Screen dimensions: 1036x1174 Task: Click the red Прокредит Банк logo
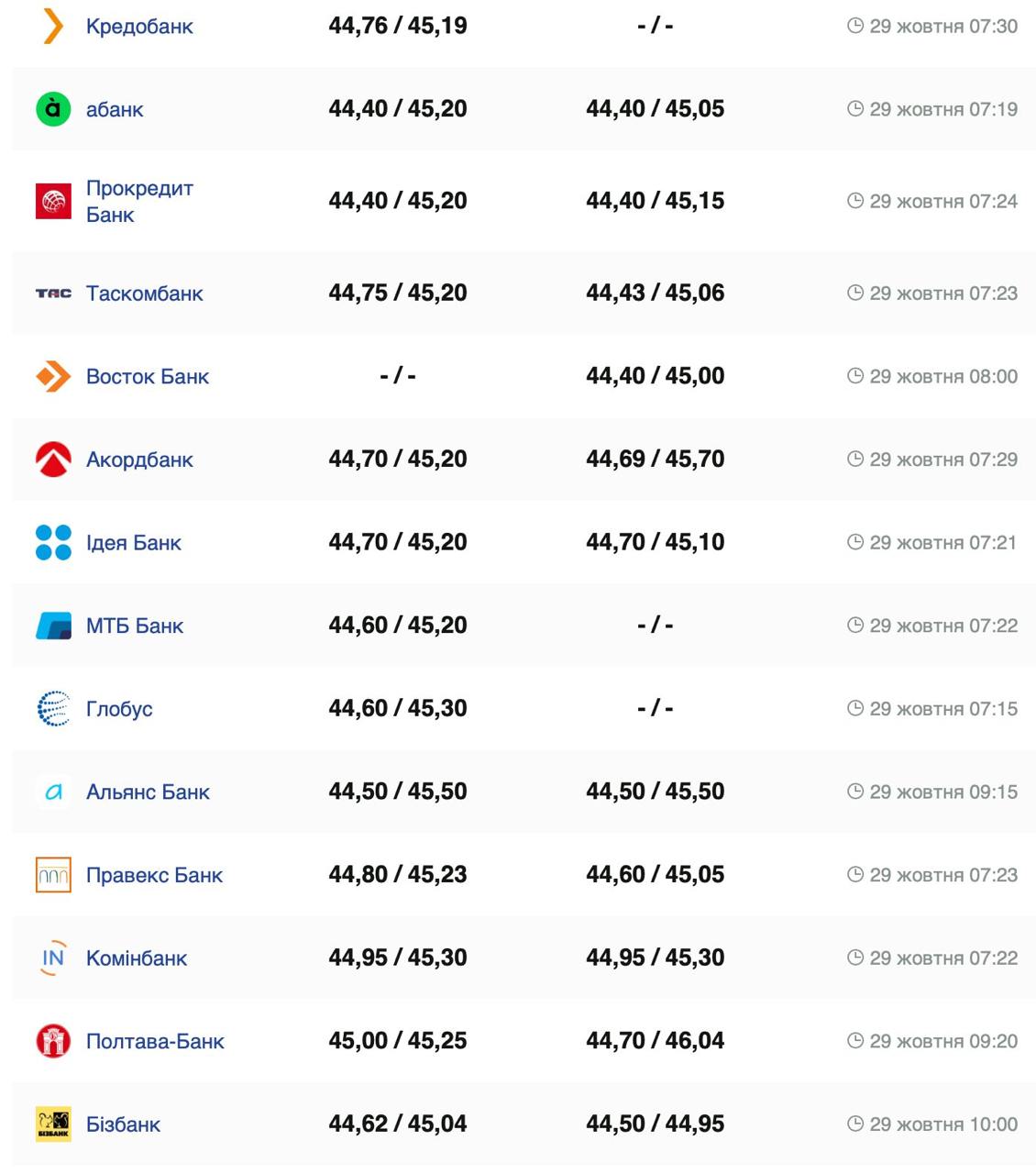point(53,201)
